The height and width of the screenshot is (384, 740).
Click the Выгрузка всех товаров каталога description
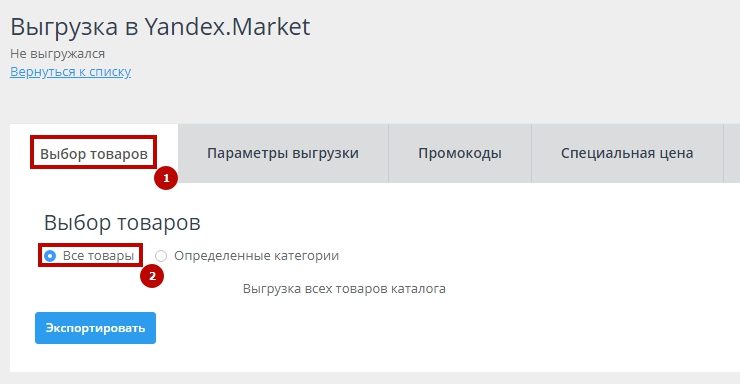[344, 289]
